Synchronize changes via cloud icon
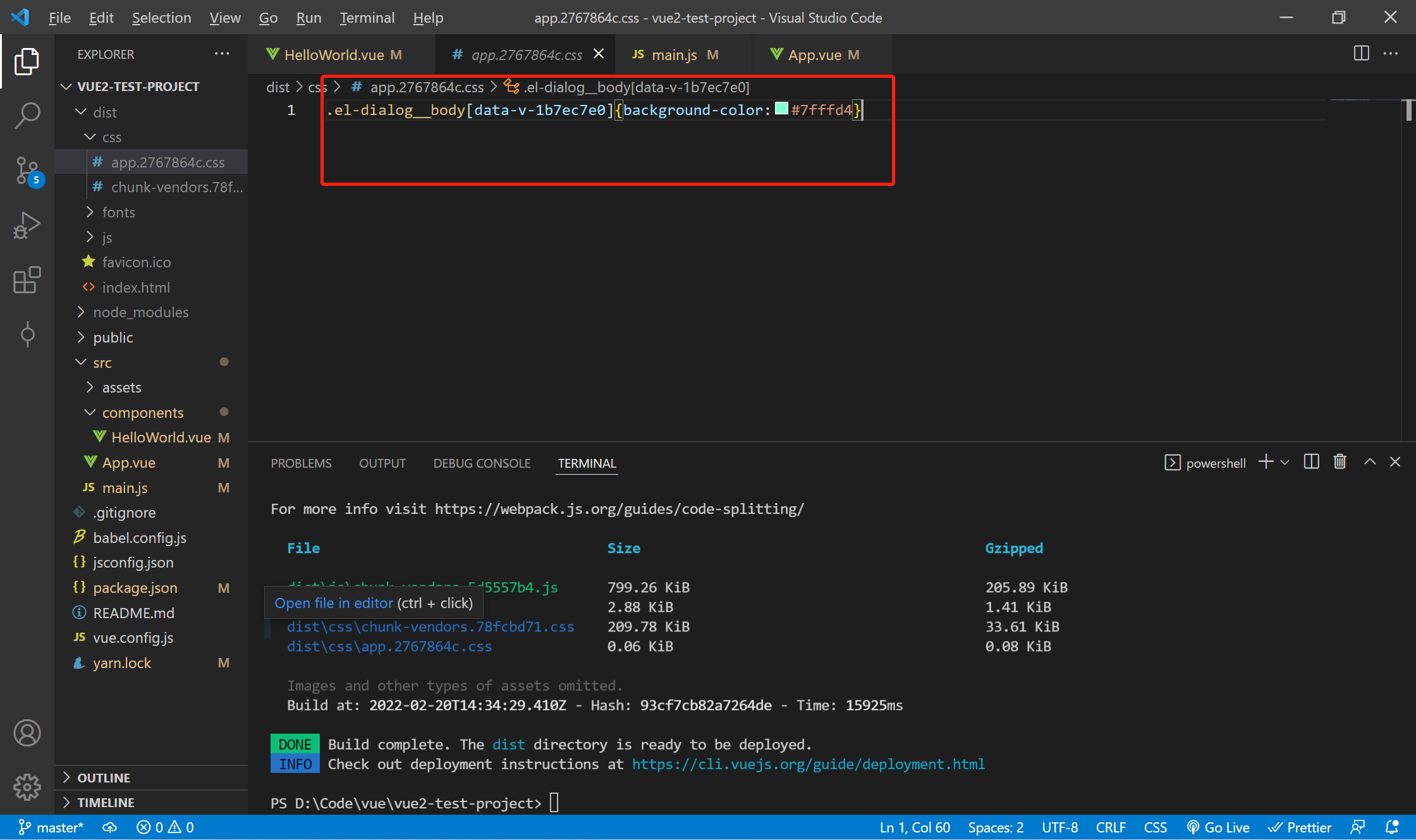Image resolution: width=1416 pixels, height=840 pixels. tap(109, 827)
